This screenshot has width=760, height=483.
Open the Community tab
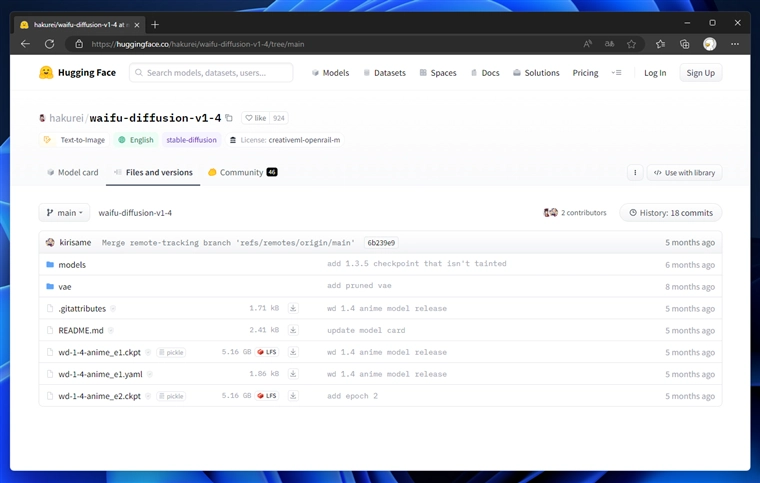tap(243, 172)
